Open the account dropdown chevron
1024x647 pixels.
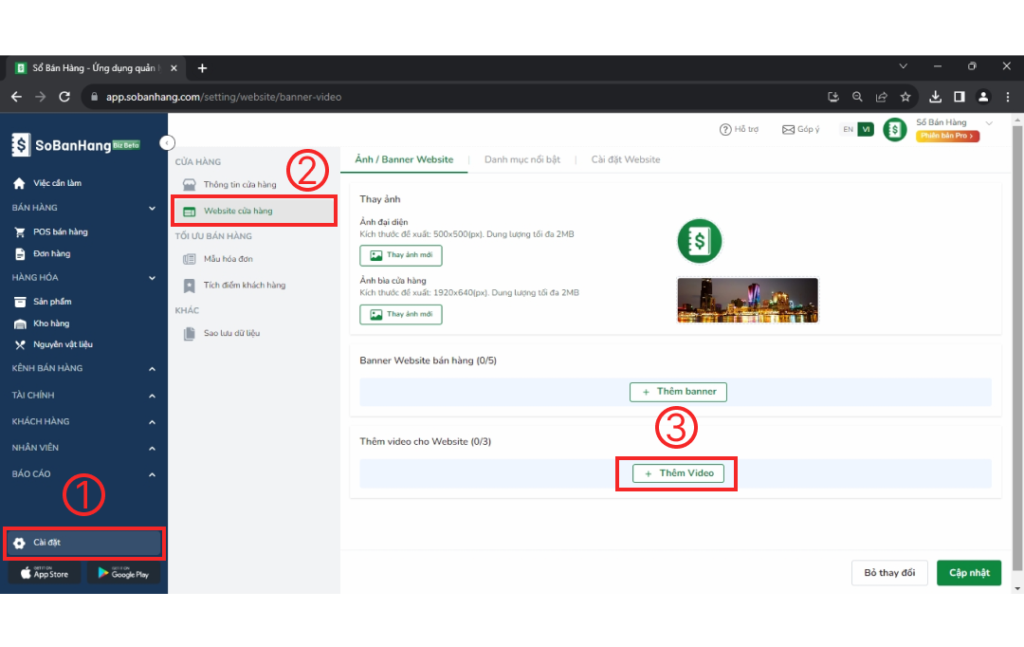(x=989, y=123)
